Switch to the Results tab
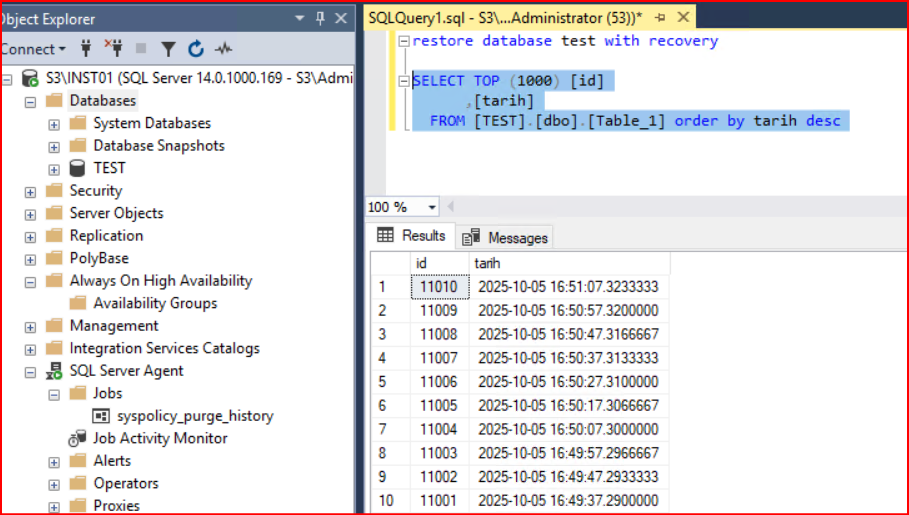Viewport: 909px width, 515px height. [x=411, y=236]
